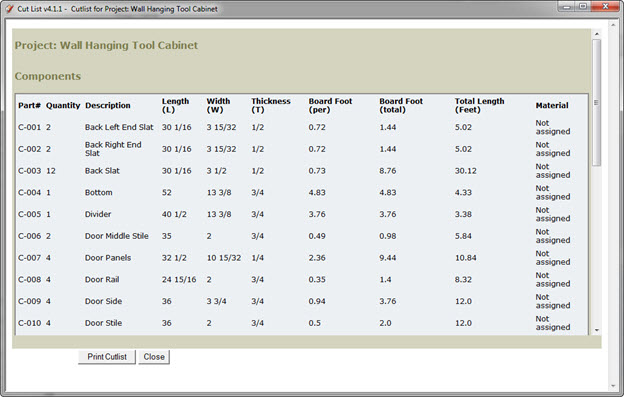The width and height of the screenshot is (624, 397).
Task: Click total length 30.12 for Back Slat
Action: (x=465, y=171)
